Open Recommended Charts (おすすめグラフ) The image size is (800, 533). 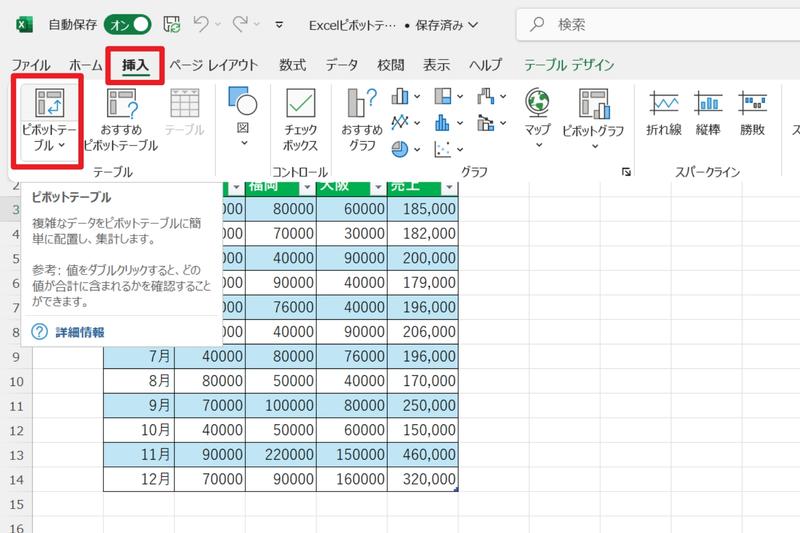point(362,120)
